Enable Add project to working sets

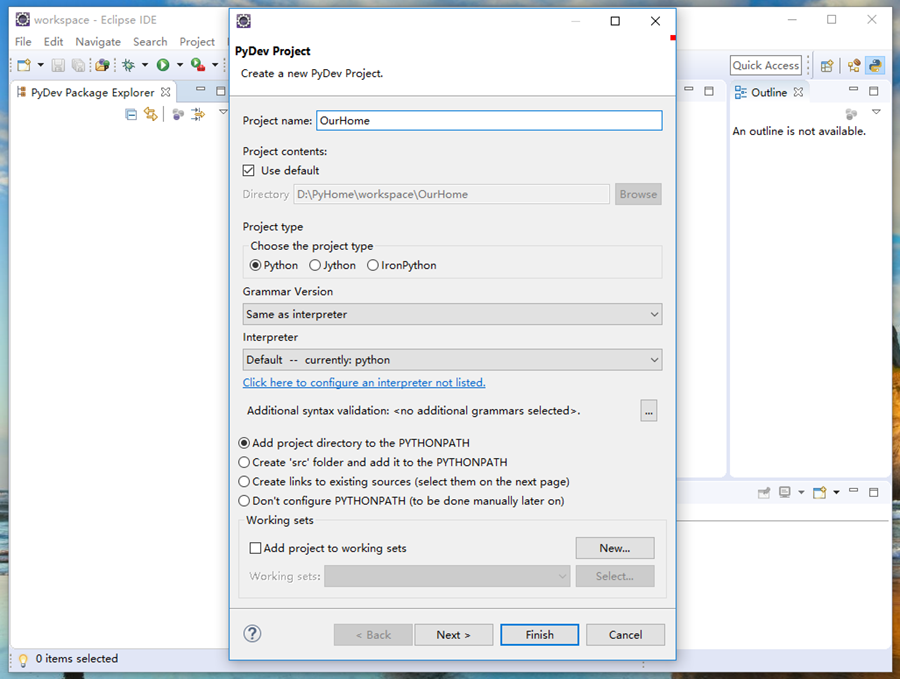pos(255,548)
